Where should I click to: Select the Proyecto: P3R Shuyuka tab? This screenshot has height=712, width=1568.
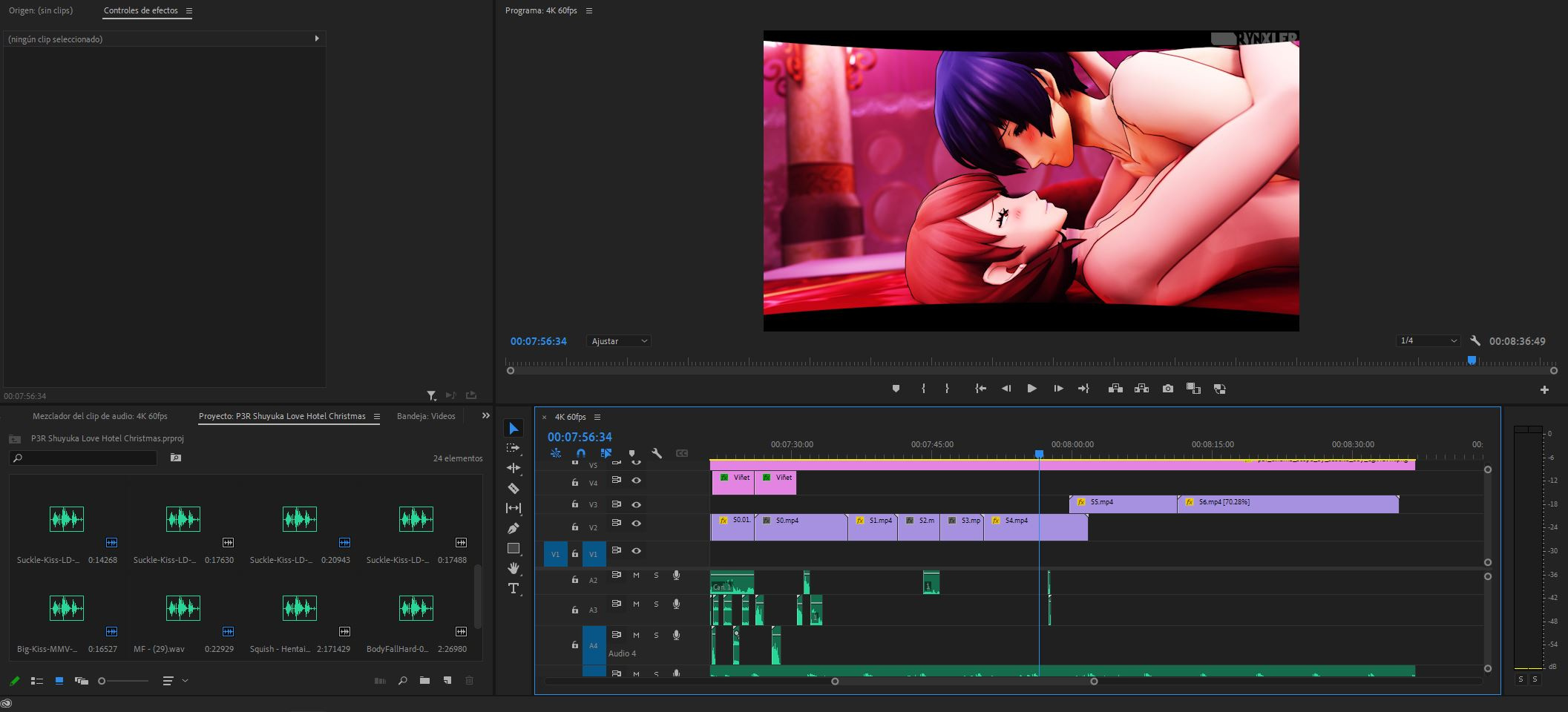[282, 417]
